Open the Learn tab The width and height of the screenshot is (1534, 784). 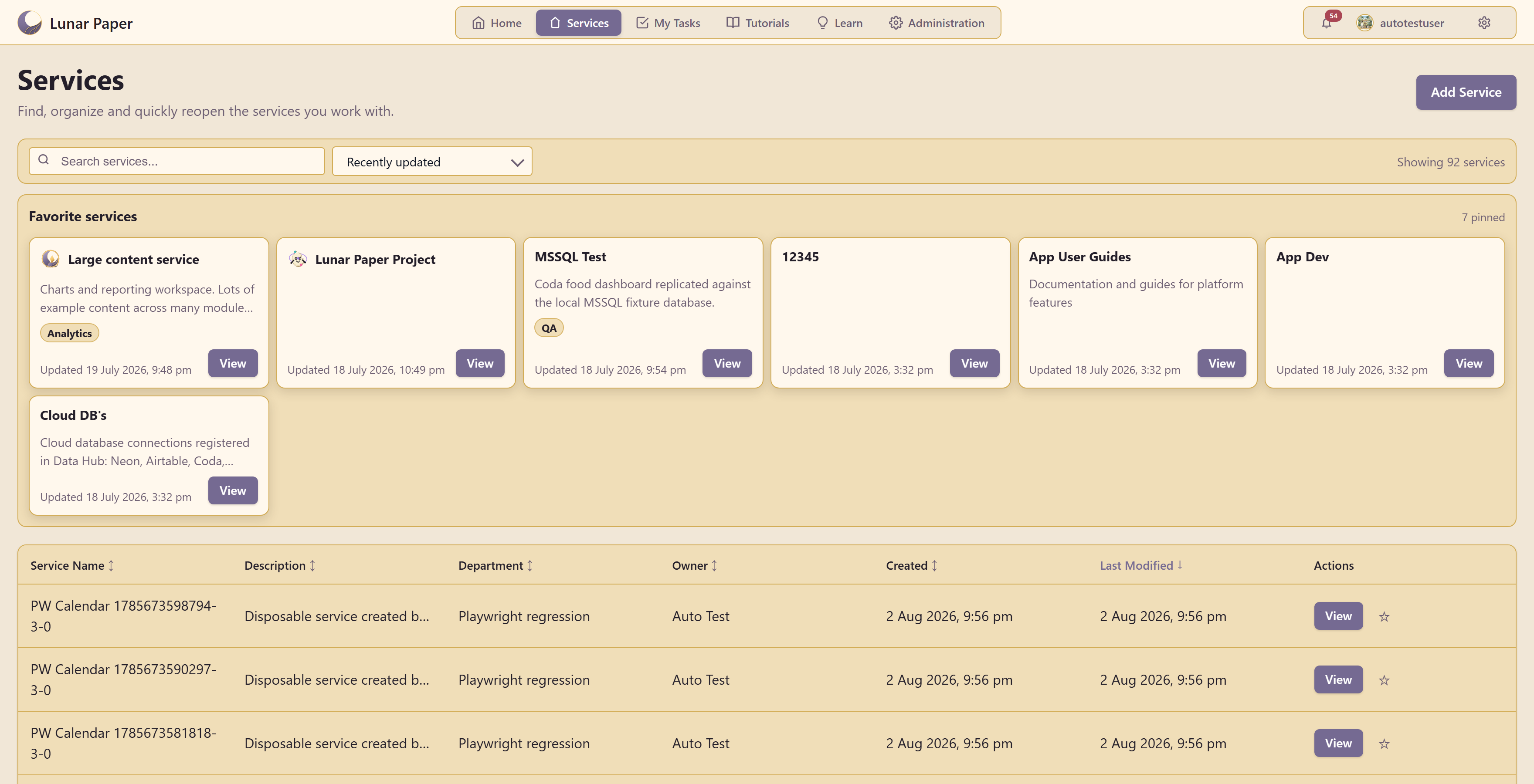(840, 23)
